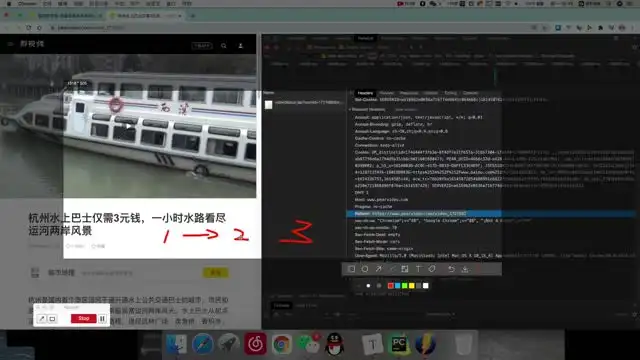Reload the page in Chrome toolbar
Viewport: 640px width, 360px height.
pyautogui.click(x=28, y=28)
